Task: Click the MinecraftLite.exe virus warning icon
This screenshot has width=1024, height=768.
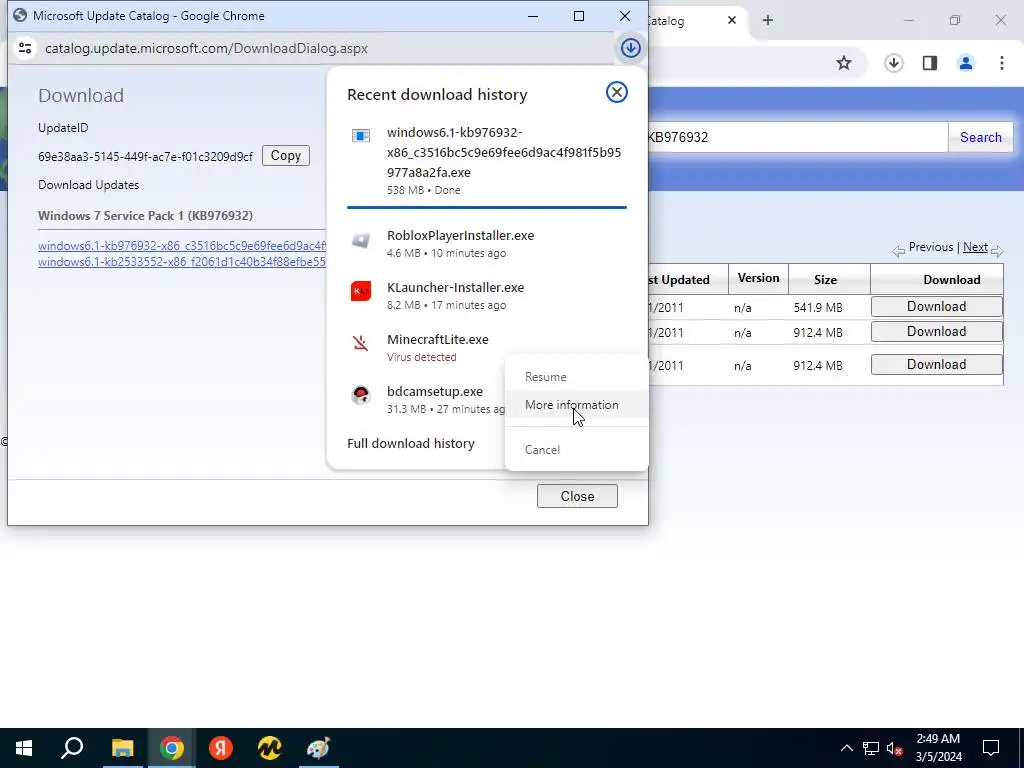Action: (x=360, y=342)
